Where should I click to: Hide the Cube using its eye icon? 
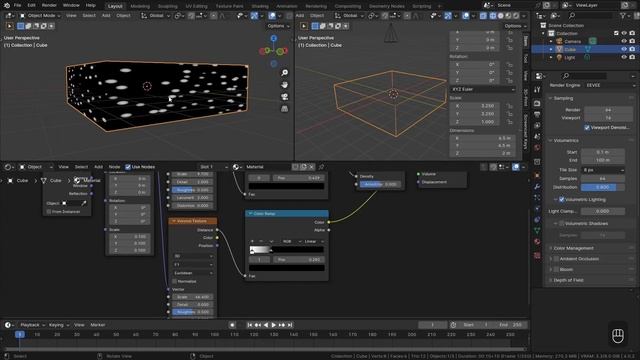point(624,49)
